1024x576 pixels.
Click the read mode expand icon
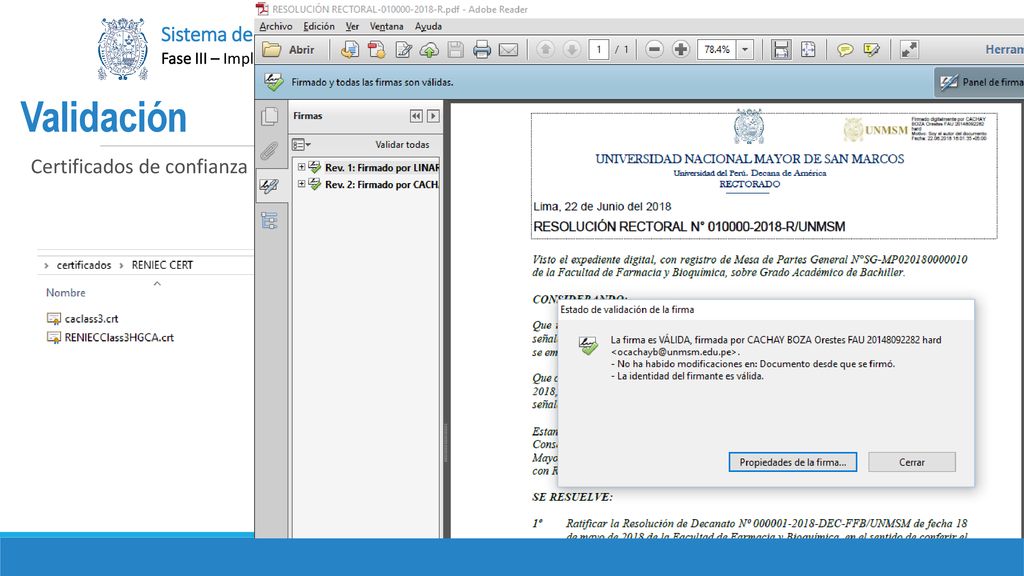coord(908,50)
